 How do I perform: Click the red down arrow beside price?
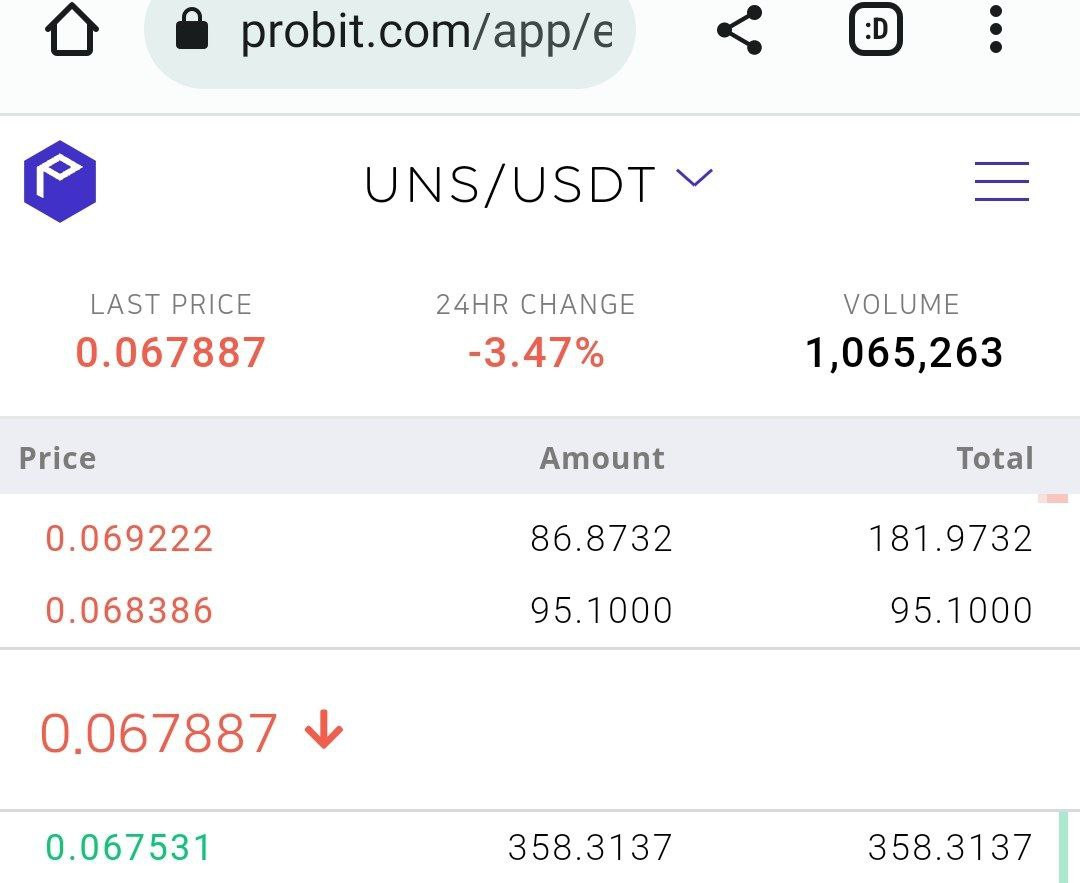tap(324, 729)
